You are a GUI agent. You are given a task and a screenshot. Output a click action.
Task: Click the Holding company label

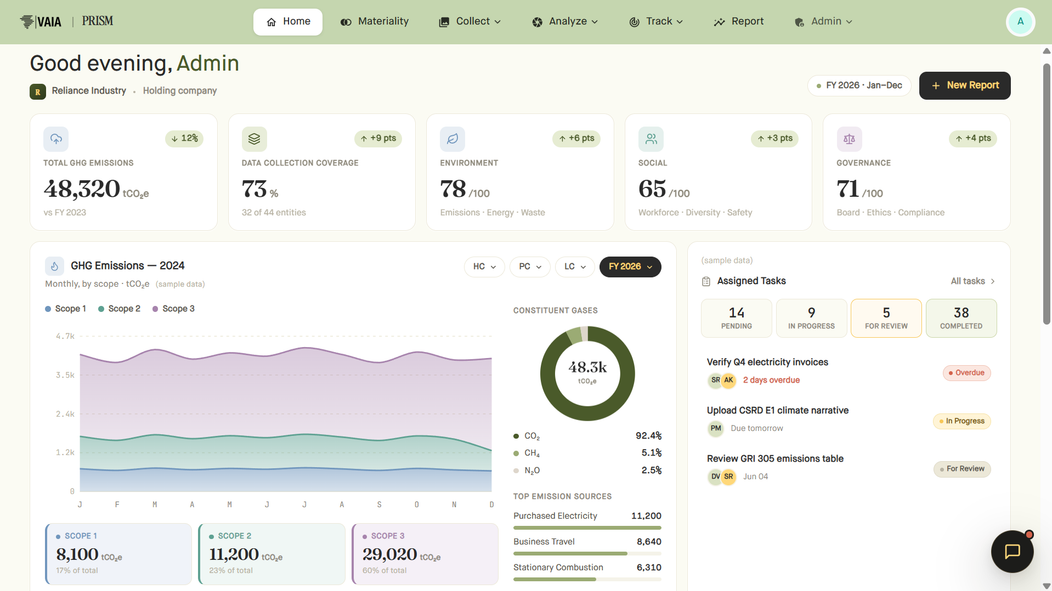[180, 91]
